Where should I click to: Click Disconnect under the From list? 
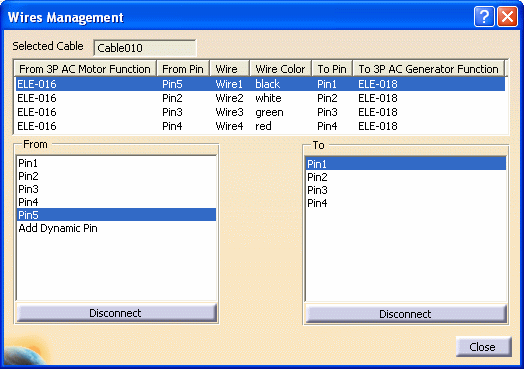point(116,313)
